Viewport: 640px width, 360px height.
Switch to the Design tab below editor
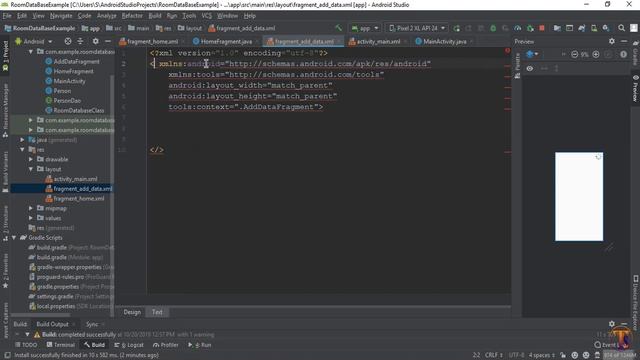pyautogui.click(x=132, y=312)
